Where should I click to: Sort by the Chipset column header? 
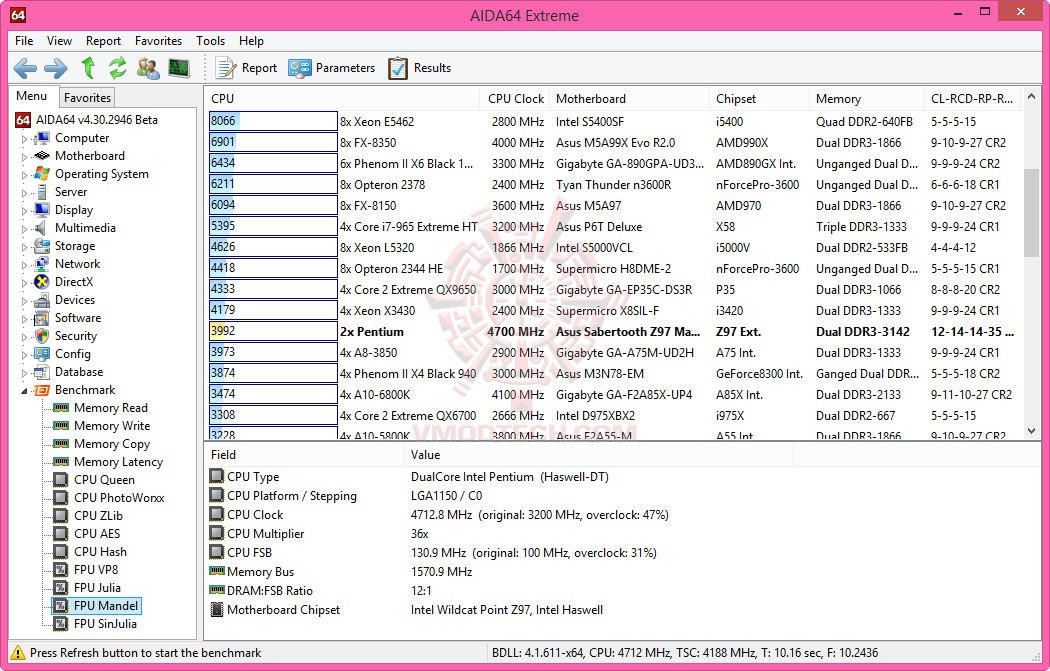[759, 98]
